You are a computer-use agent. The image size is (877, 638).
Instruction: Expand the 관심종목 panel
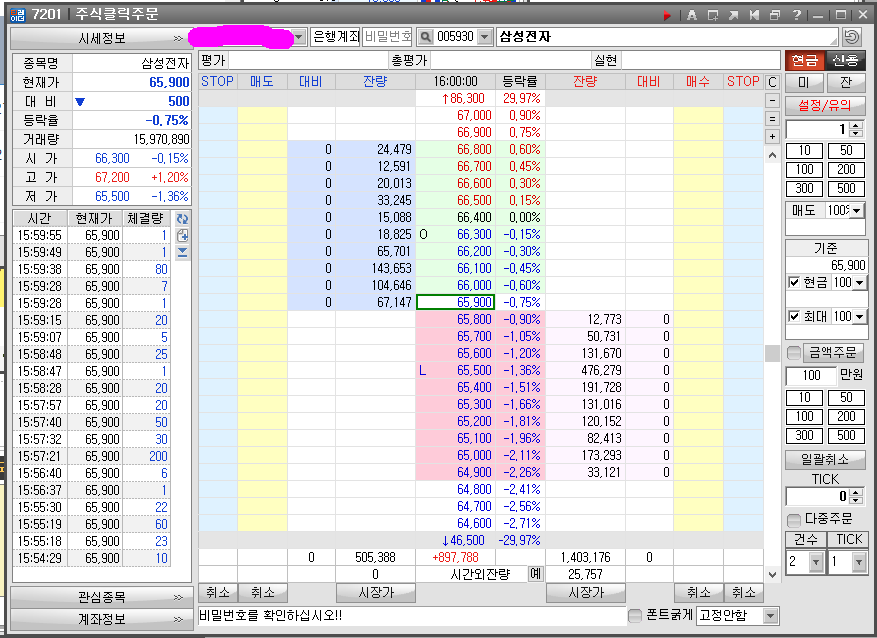[x=102, y=597]
